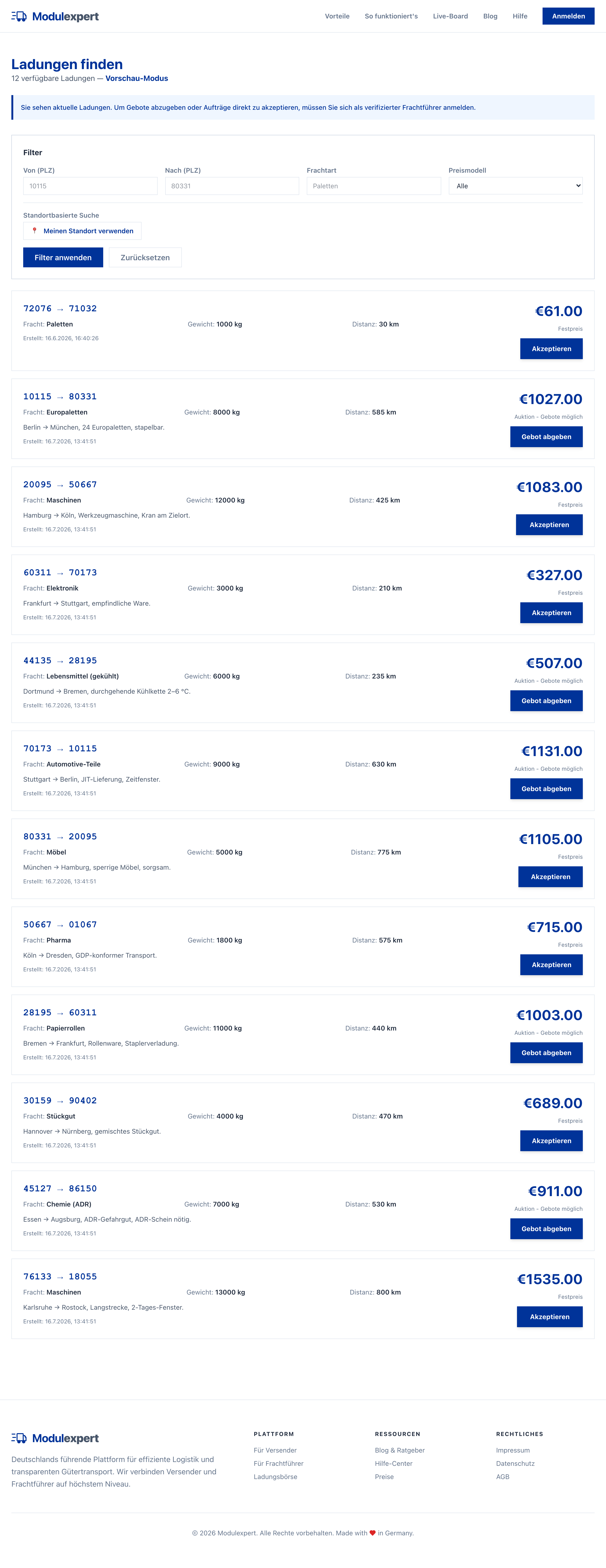Click the Anmelden button
Viewport: 606px width, 1568px height.
(x=568, y=16)
